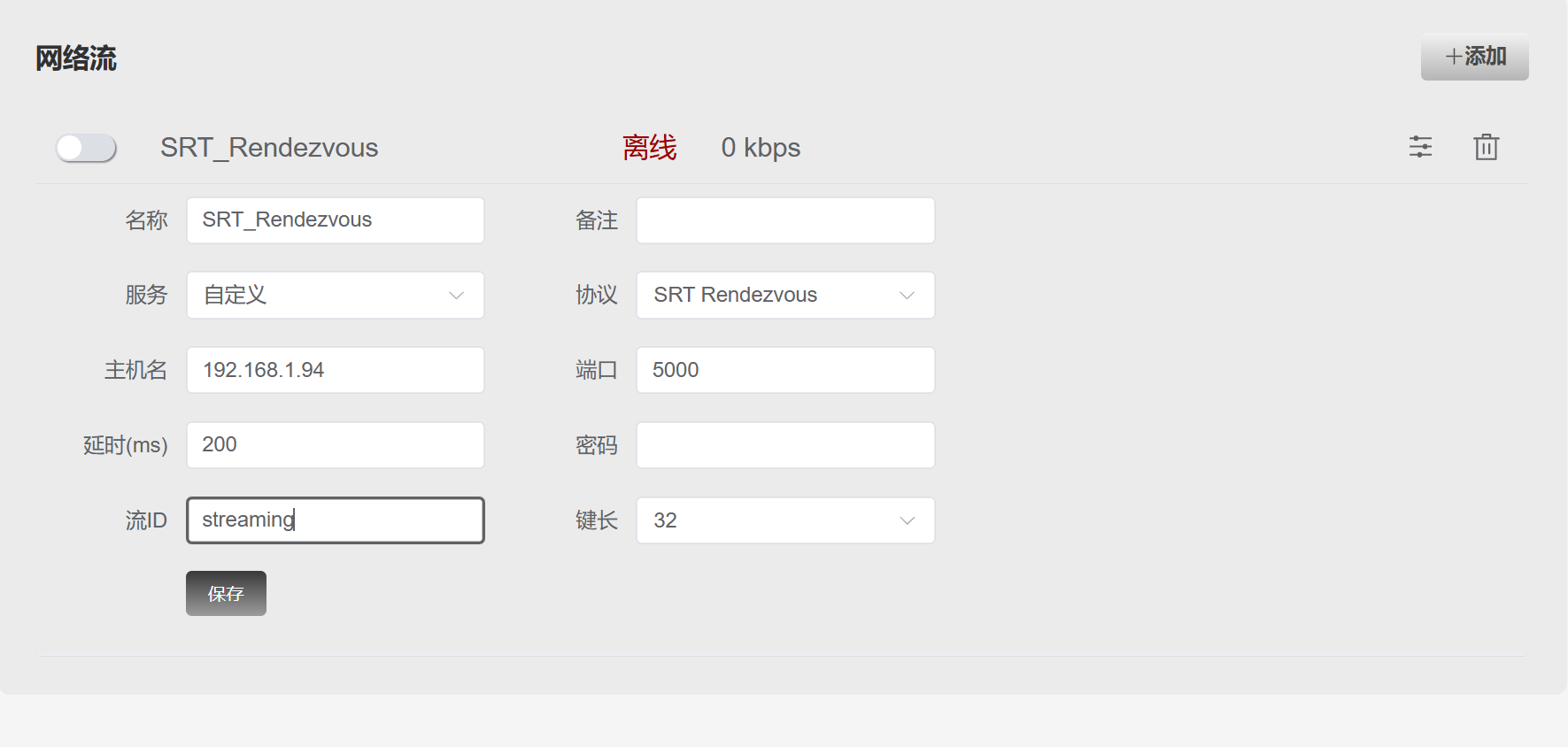Expand the 键长 dropdown showing 32
Image resolution: width=1568 pixels, height=747 pixels.
[x=784, y=520]
